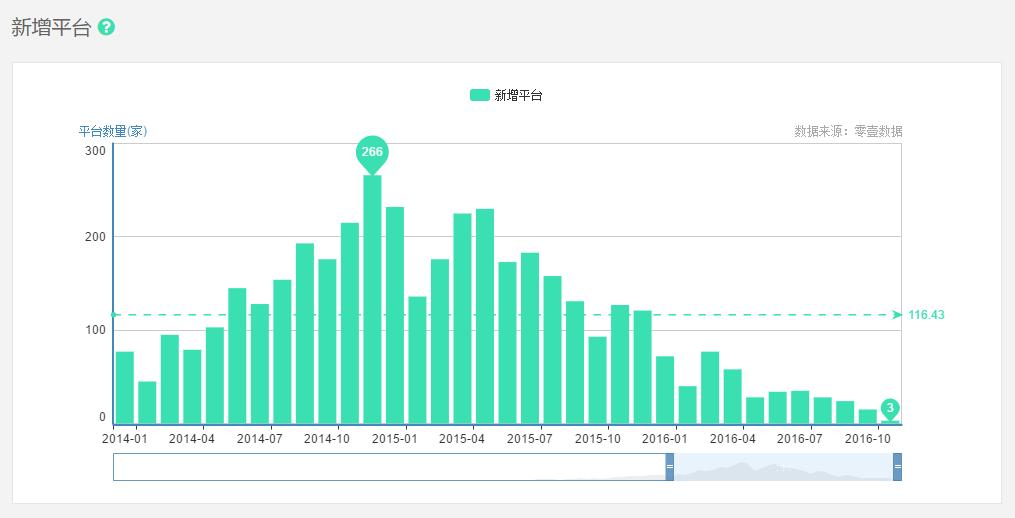Select the bar for 2014-01
The width and height of the screenshot is (1015, 518).
point(124,388)
